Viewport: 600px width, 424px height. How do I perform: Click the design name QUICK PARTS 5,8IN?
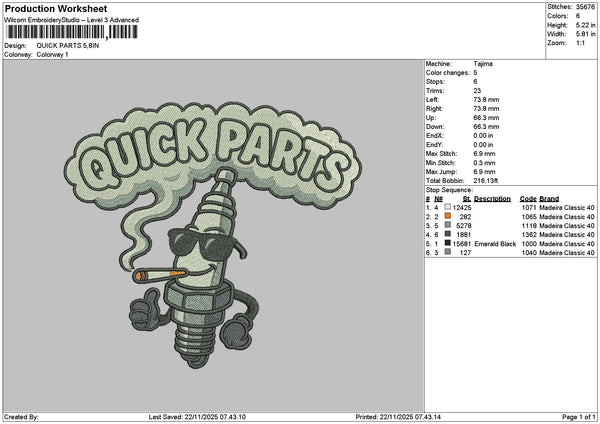pyautogui.click(x=68, y=46)
